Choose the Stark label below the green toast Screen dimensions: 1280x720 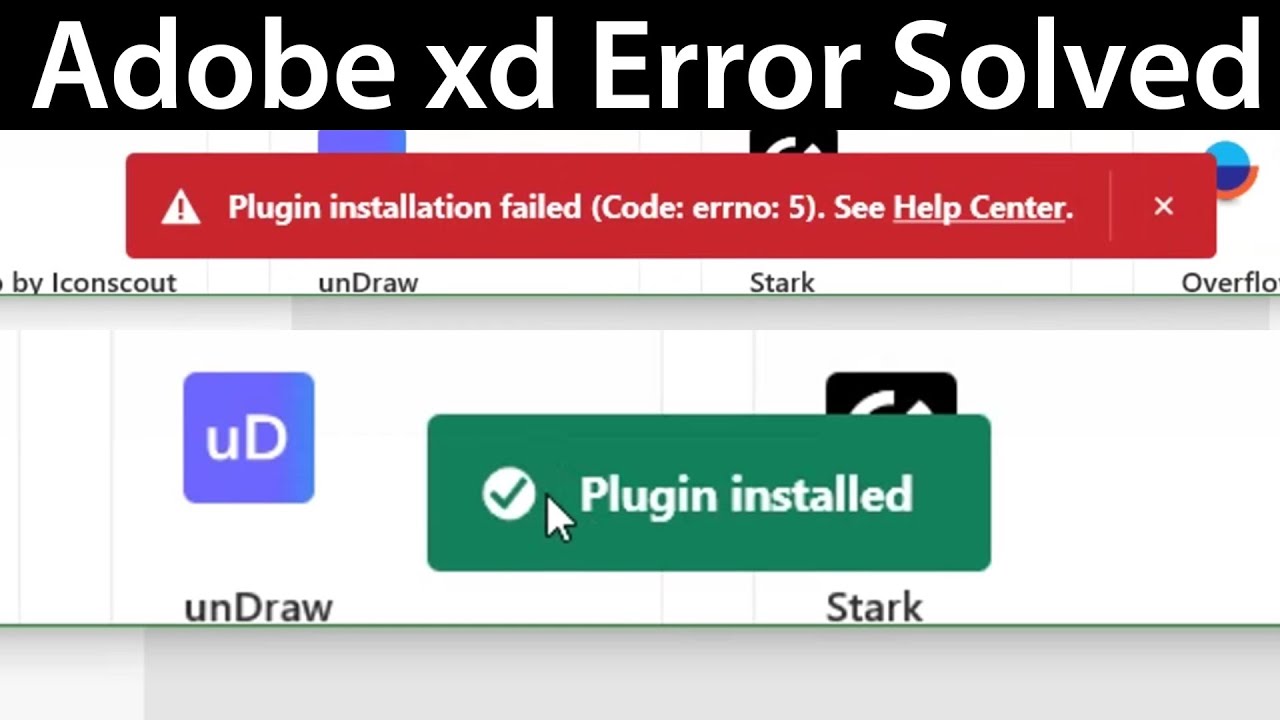coord(874,607)
